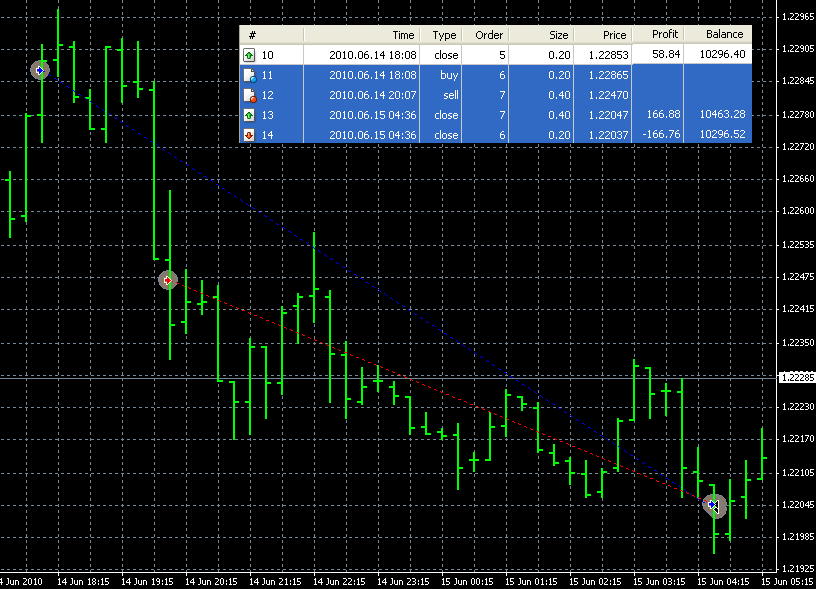Click the balance value 10296.52

coord(722,134)
